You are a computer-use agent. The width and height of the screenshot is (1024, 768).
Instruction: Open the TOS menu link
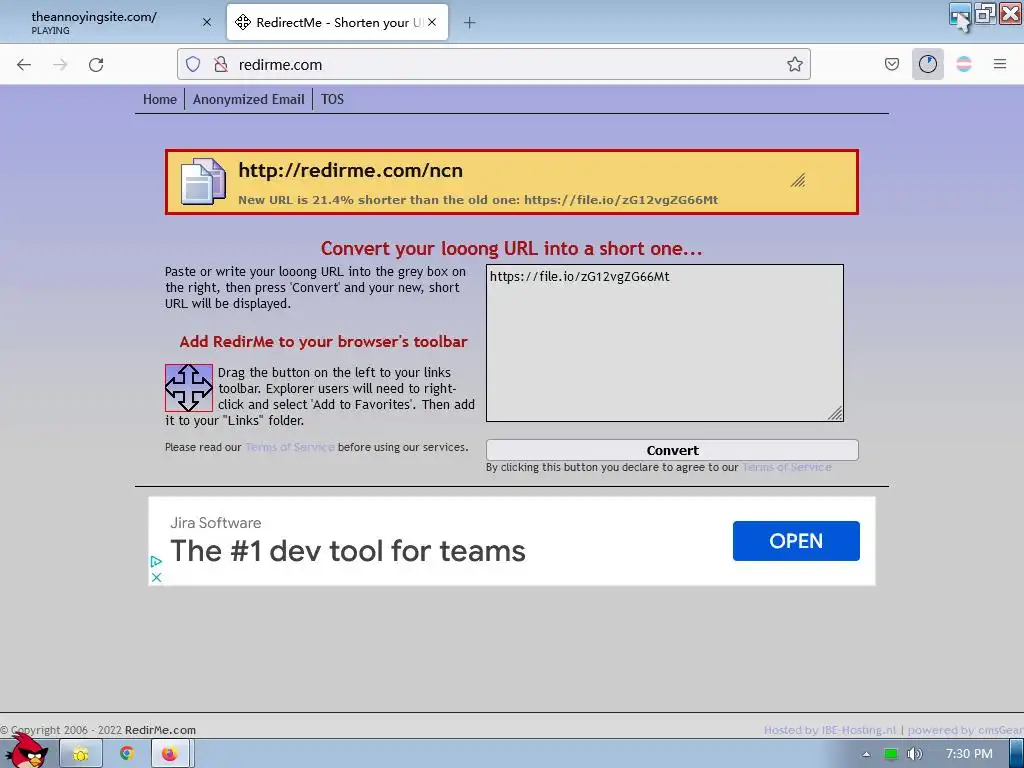(x=332, y=99)
